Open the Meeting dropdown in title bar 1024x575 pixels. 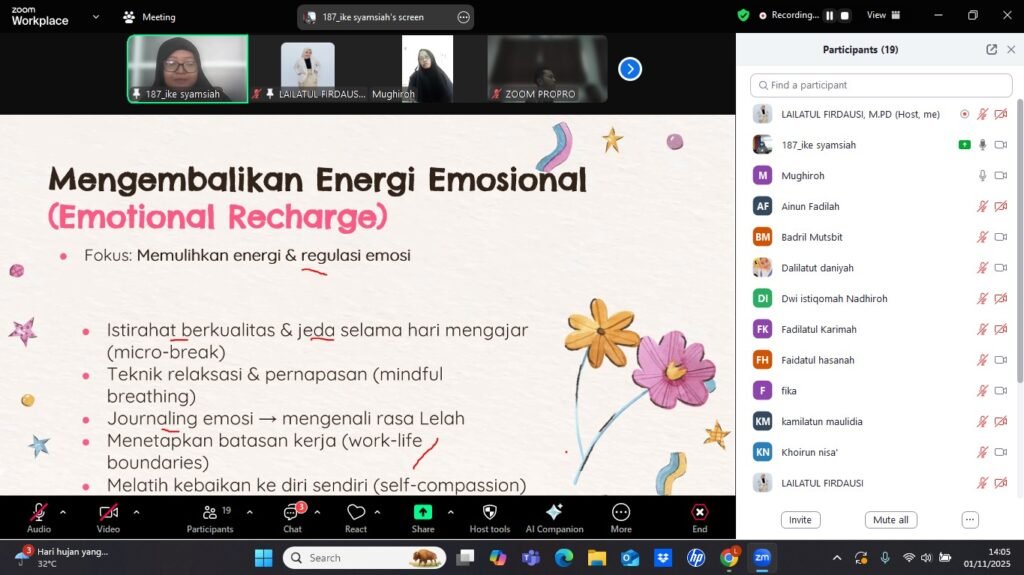pyautogui.click(x=149, y=17)
